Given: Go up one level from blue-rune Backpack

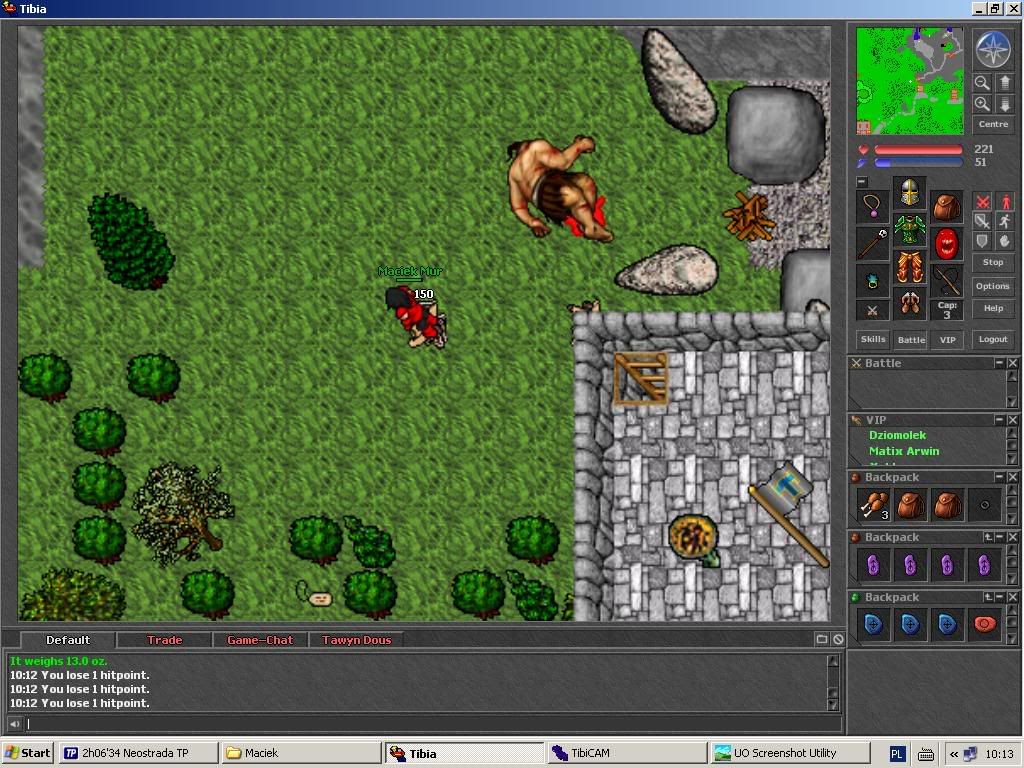Looking at the screenshot, I should [x=988, y=597].
